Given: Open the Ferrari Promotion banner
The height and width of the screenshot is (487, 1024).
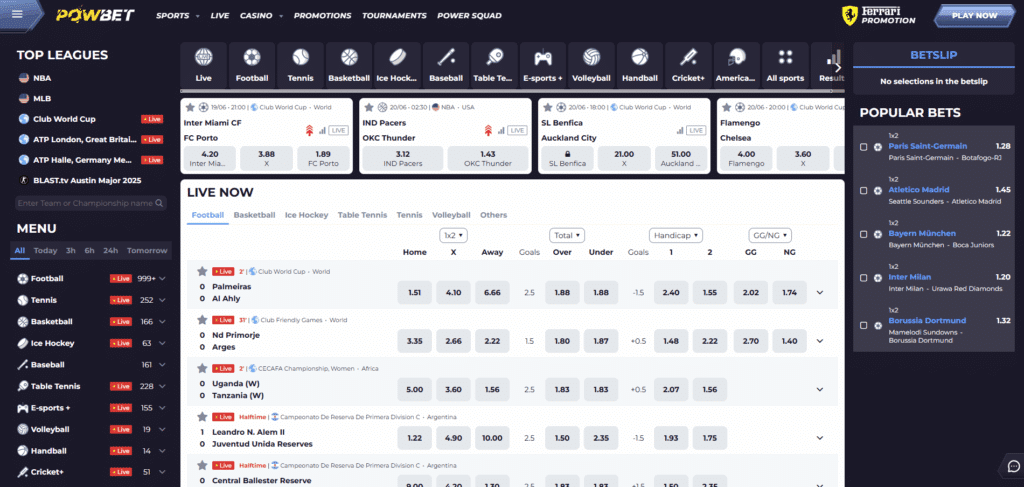Looking at the screenshot, I should pos(879,16).
